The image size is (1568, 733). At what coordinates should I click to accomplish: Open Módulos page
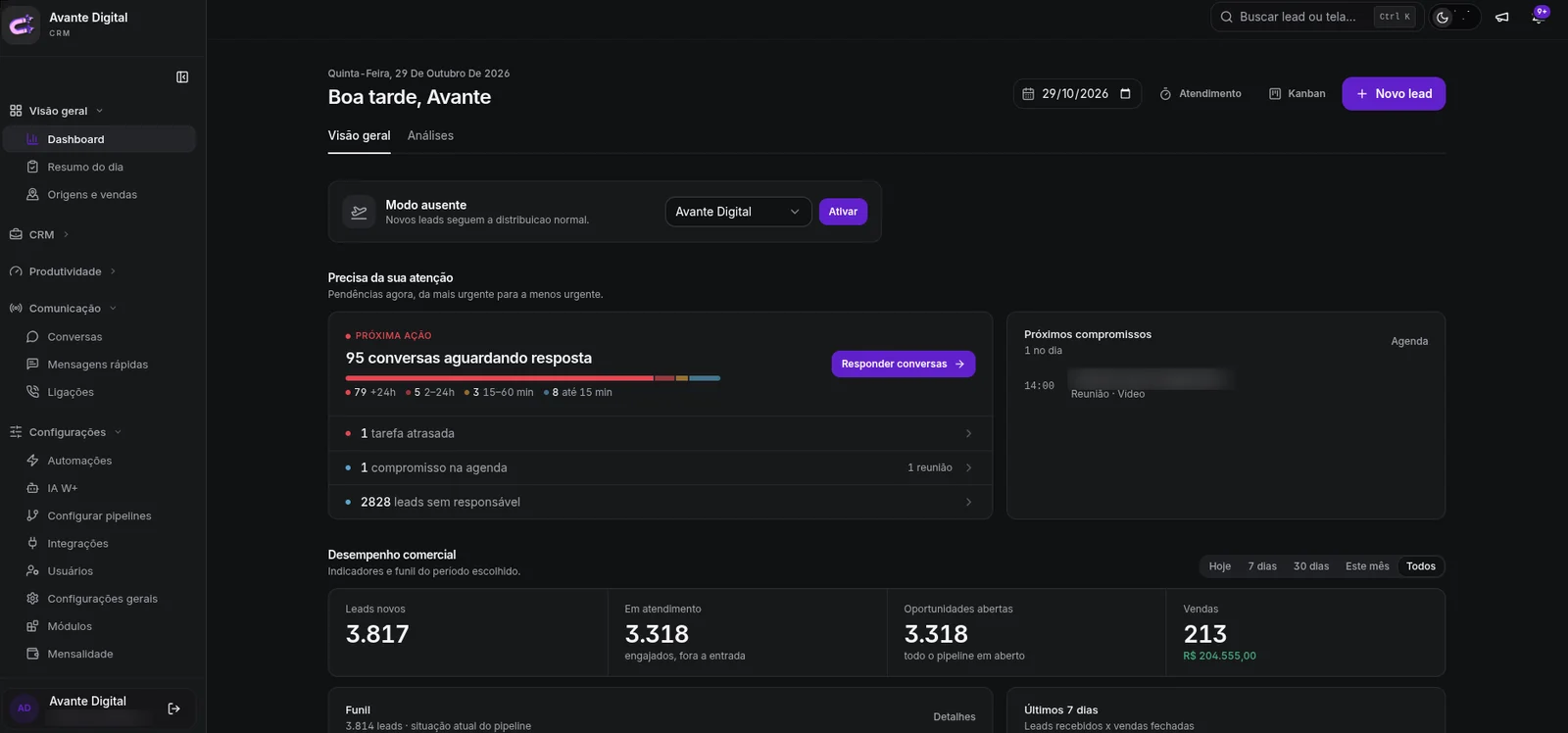[99, 626]
